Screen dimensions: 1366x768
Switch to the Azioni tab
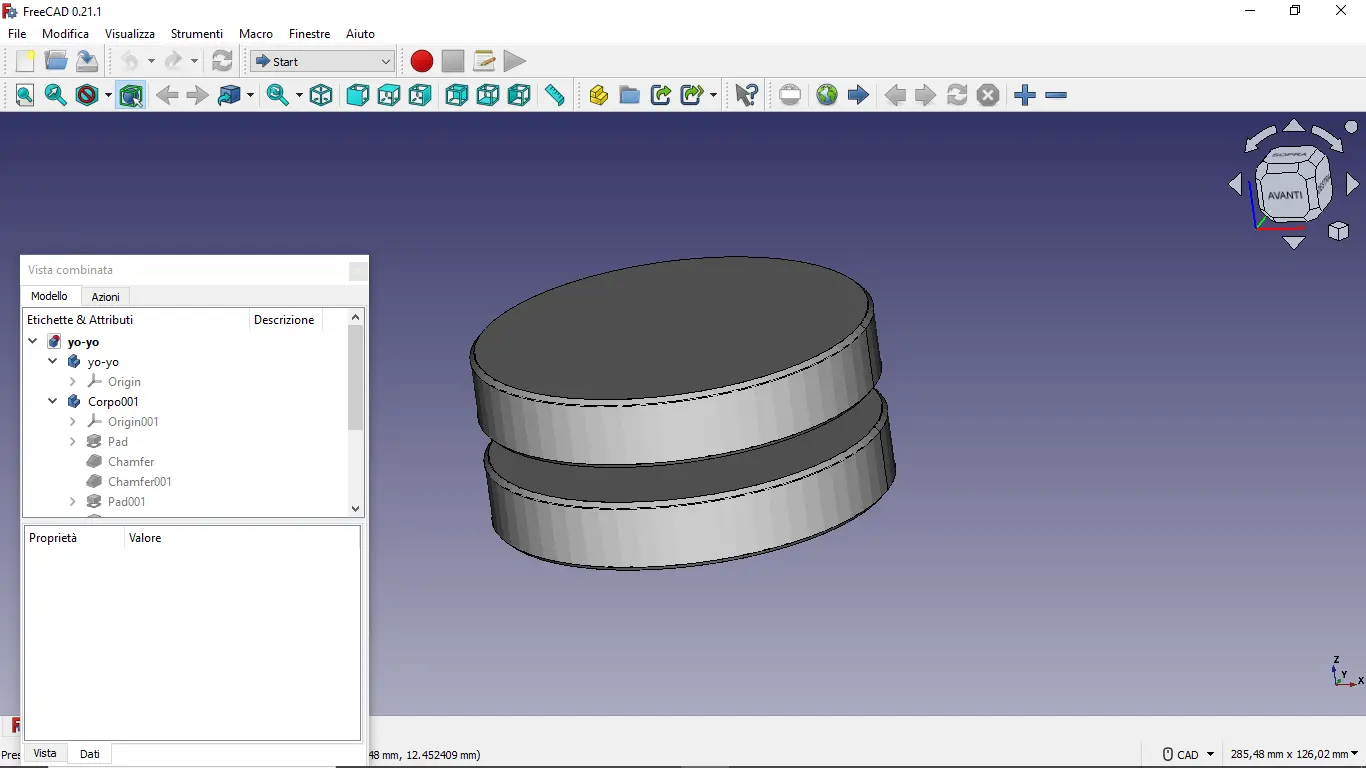[105, 297]
